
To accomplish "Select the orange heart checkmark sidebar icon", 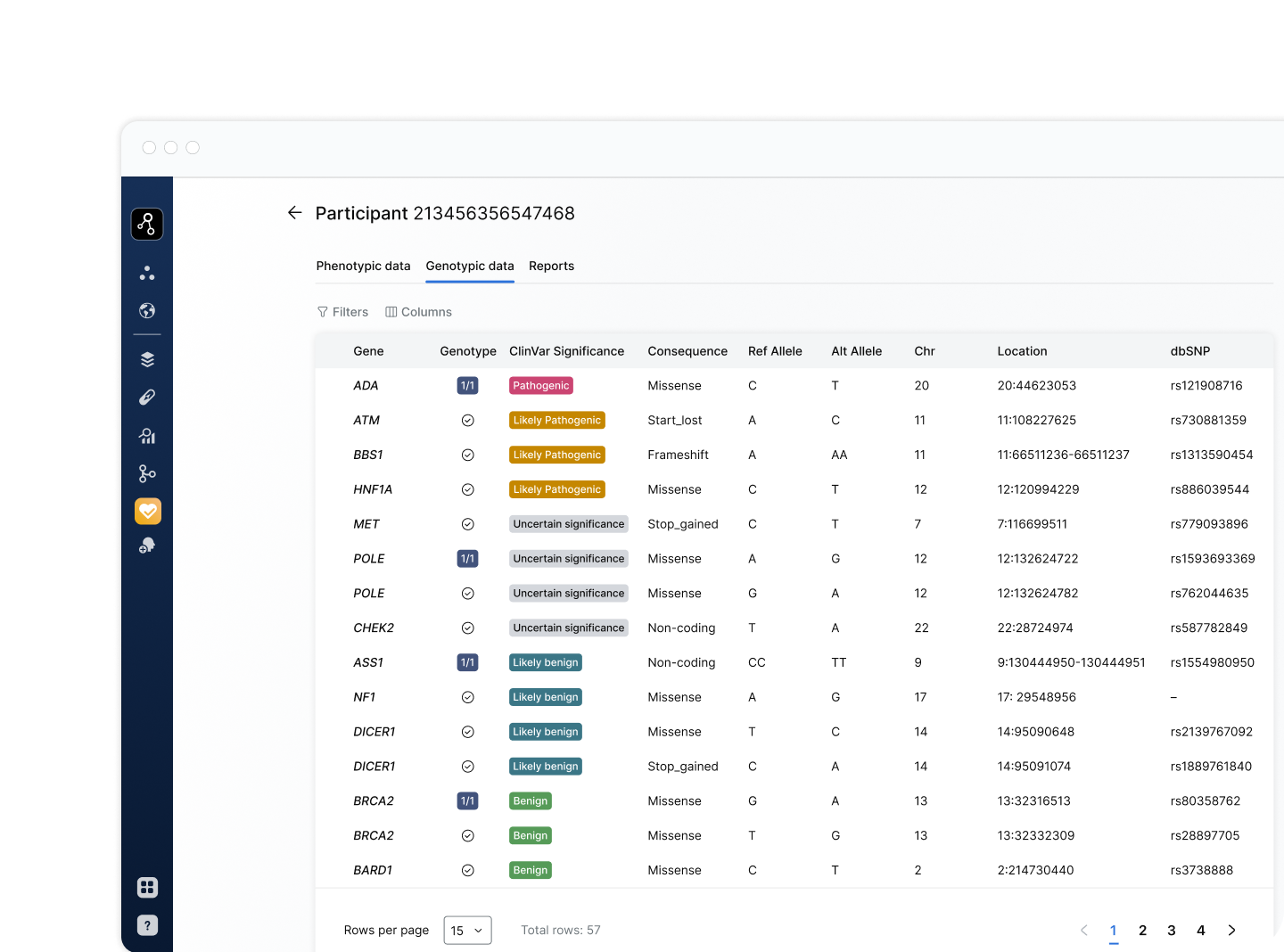I will tap(147, 511).
